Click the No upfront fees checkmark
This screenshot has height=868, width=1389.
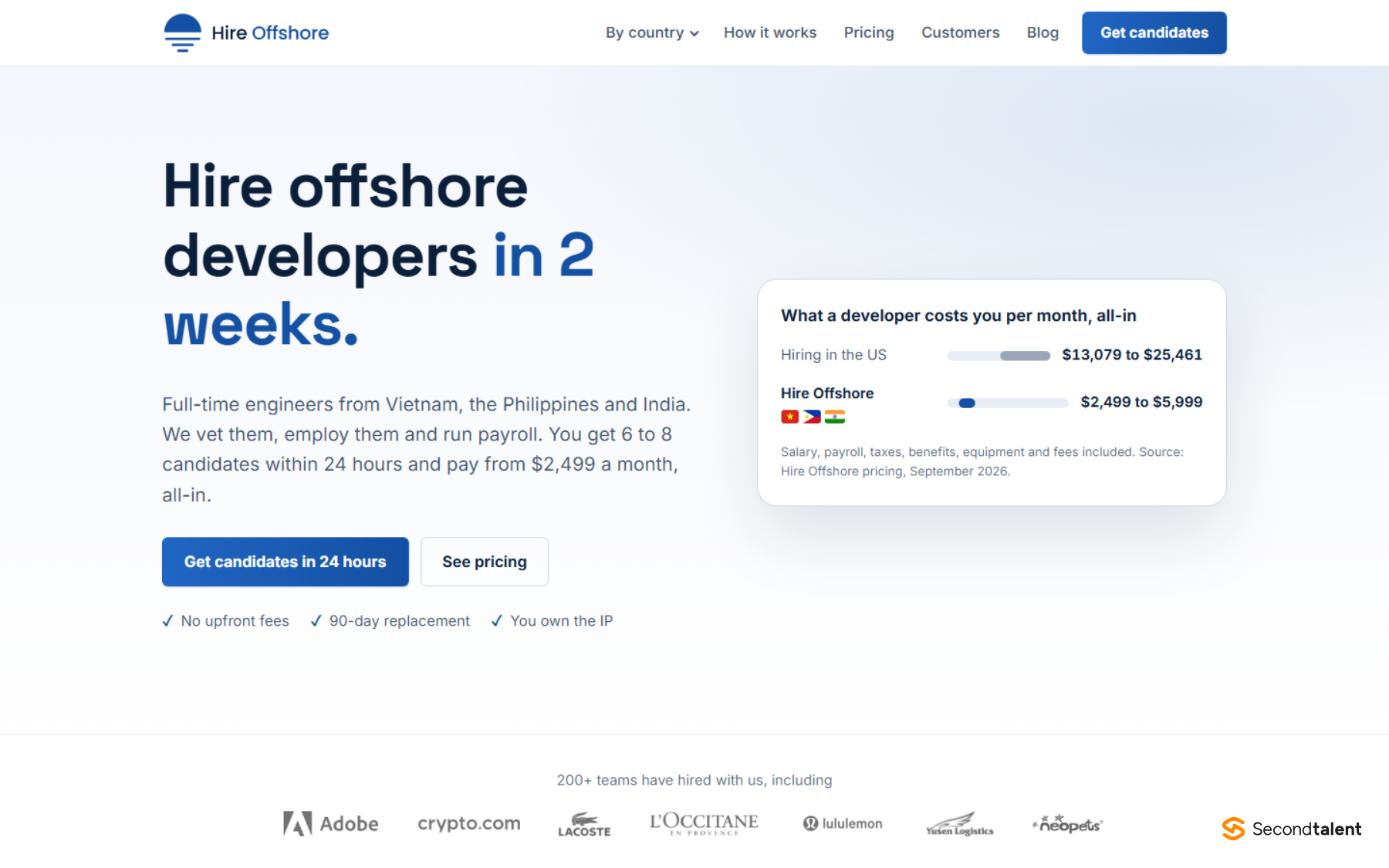(x=167, y=621)
